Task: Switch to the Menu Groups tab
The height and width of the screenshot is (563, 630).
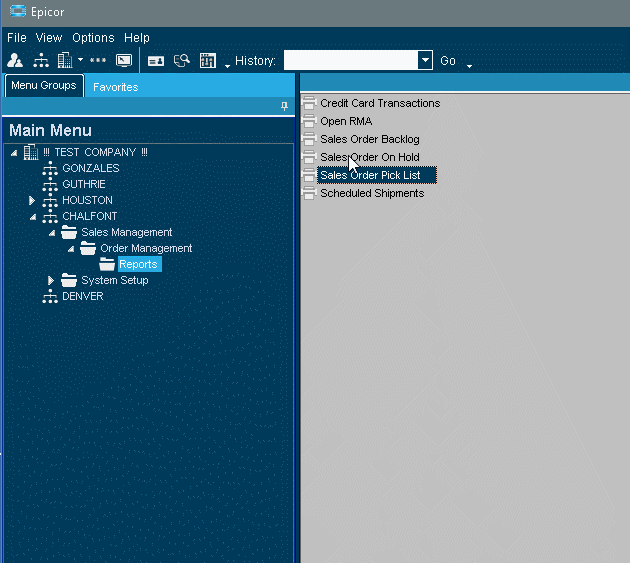Action: 44,86
